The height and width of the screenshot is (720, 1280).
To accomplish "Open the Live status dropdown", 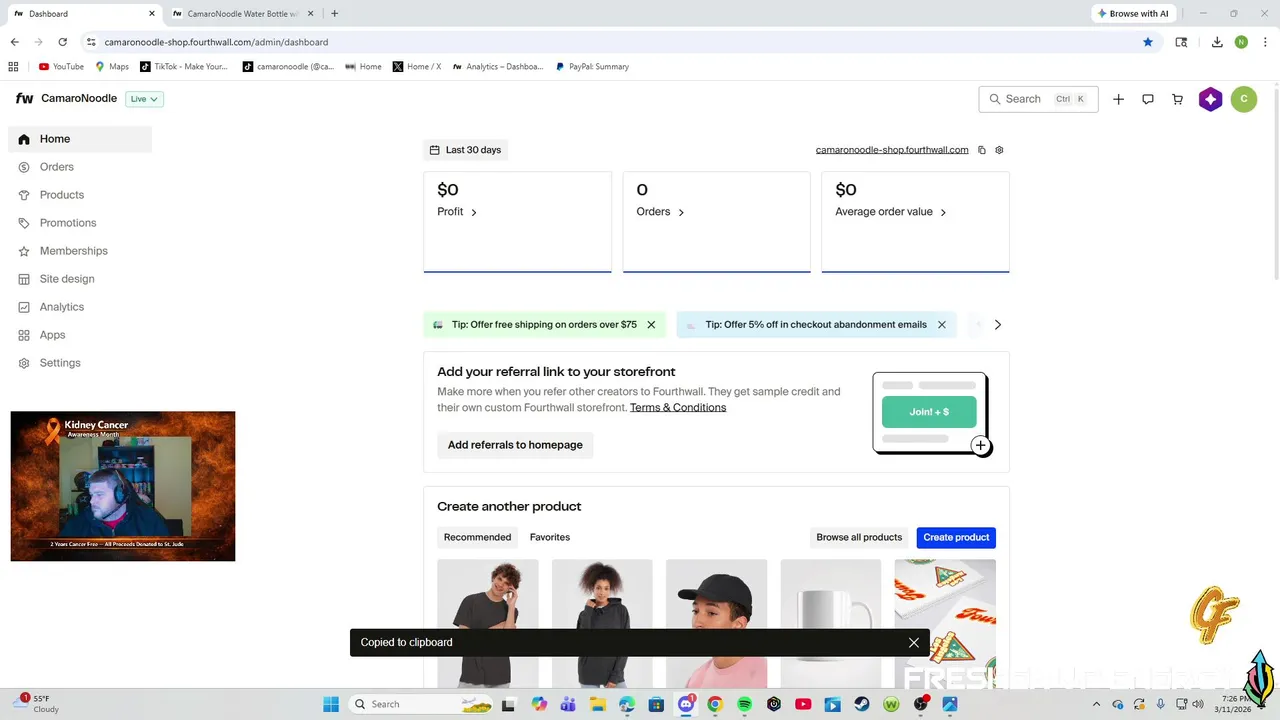I will point(144,99).
